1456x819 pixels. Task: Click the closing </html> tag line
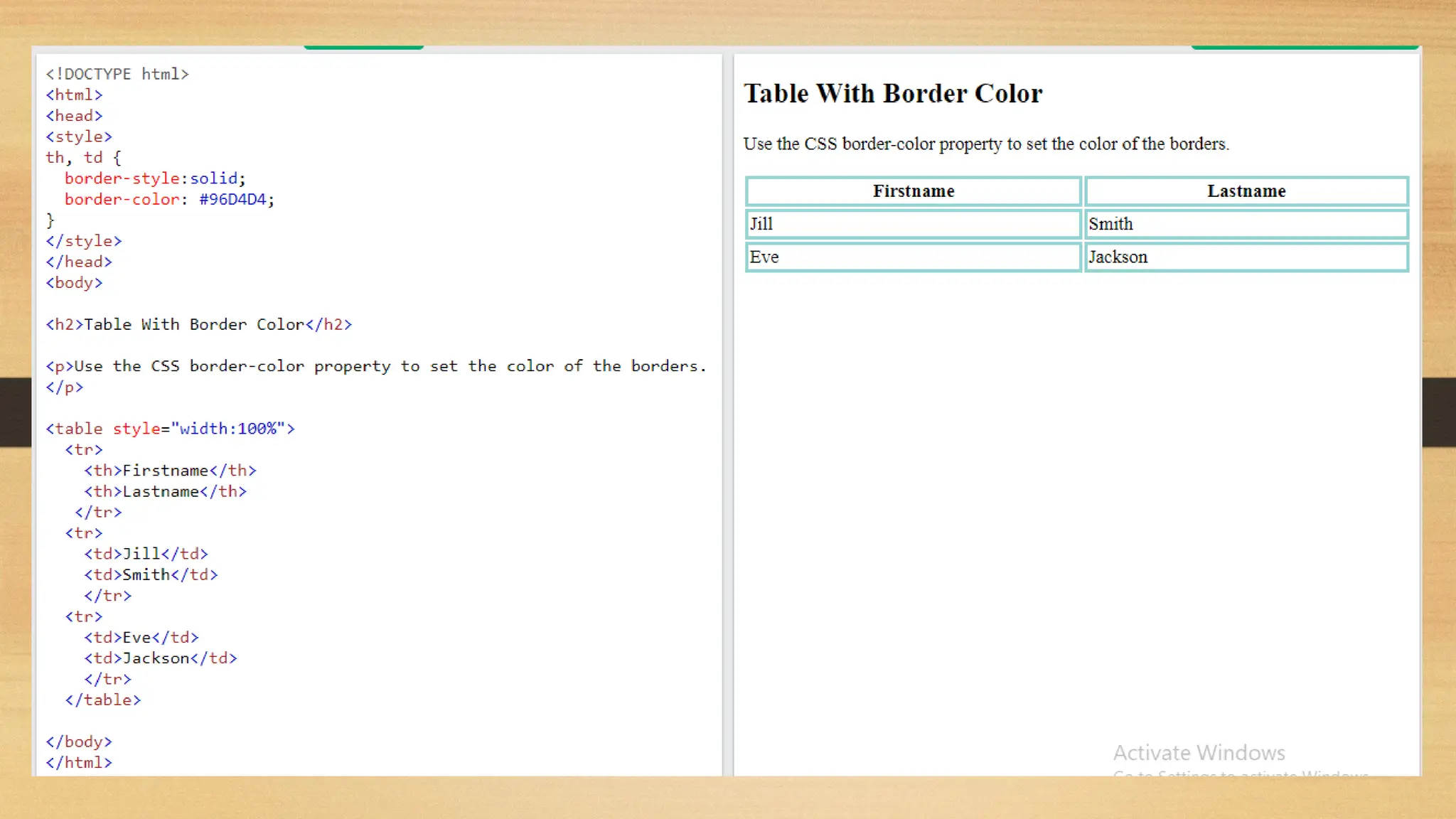pyautogui.click(x=79, y=763)
